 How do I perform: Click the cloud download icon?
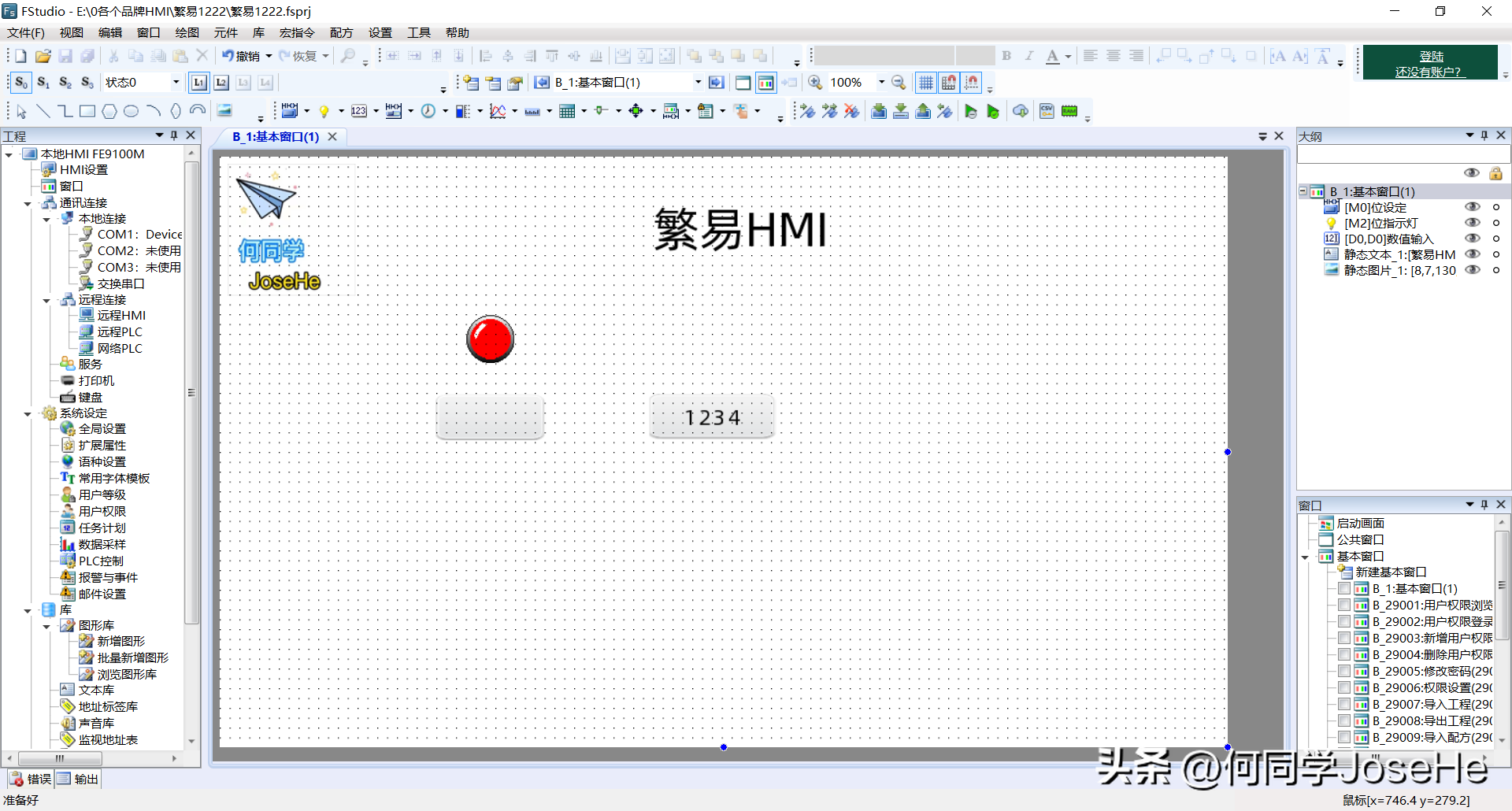pyautogui.click(x=1020, y=111)
